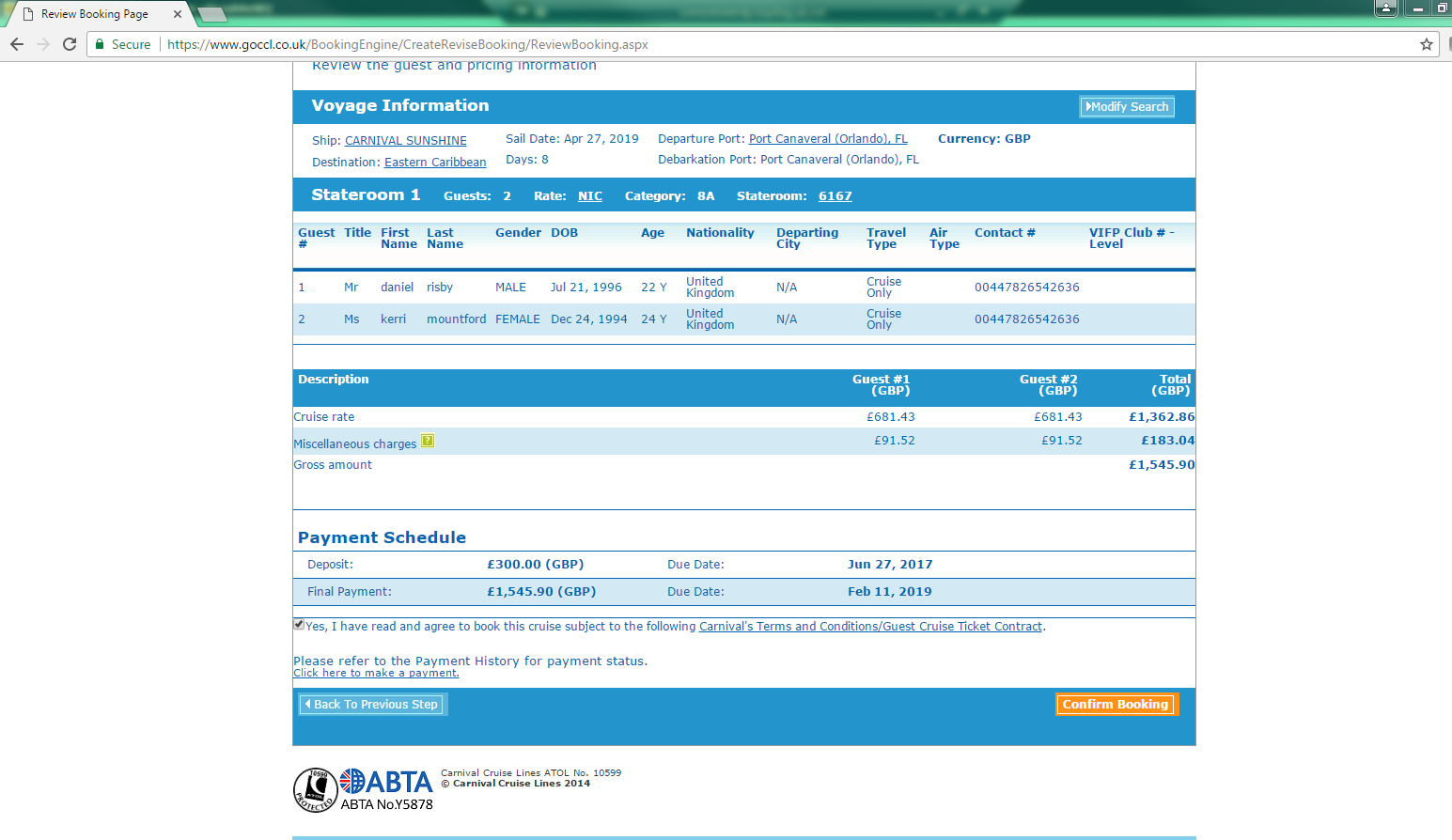Screen dimensions: 1452x840
Task: Click Miscellaneous charges total £183.04
Action: [x=1168, y=441]
